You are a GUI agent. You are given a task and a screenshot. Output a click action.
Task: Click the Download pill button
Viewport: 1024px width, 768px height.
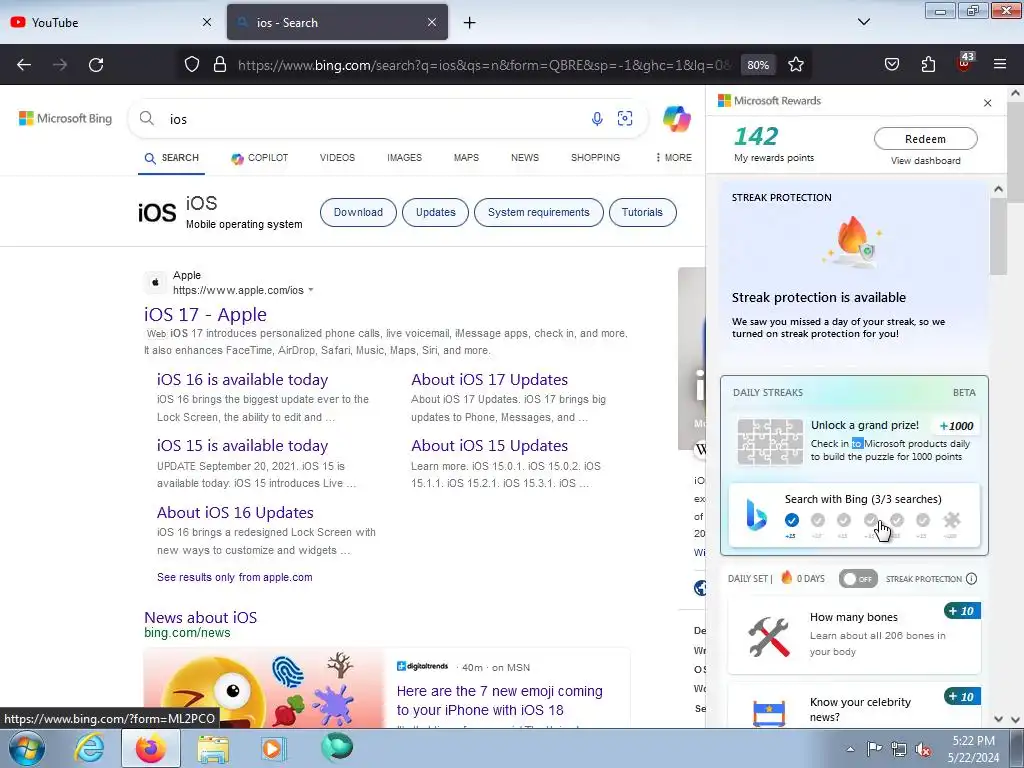[358, 212]
